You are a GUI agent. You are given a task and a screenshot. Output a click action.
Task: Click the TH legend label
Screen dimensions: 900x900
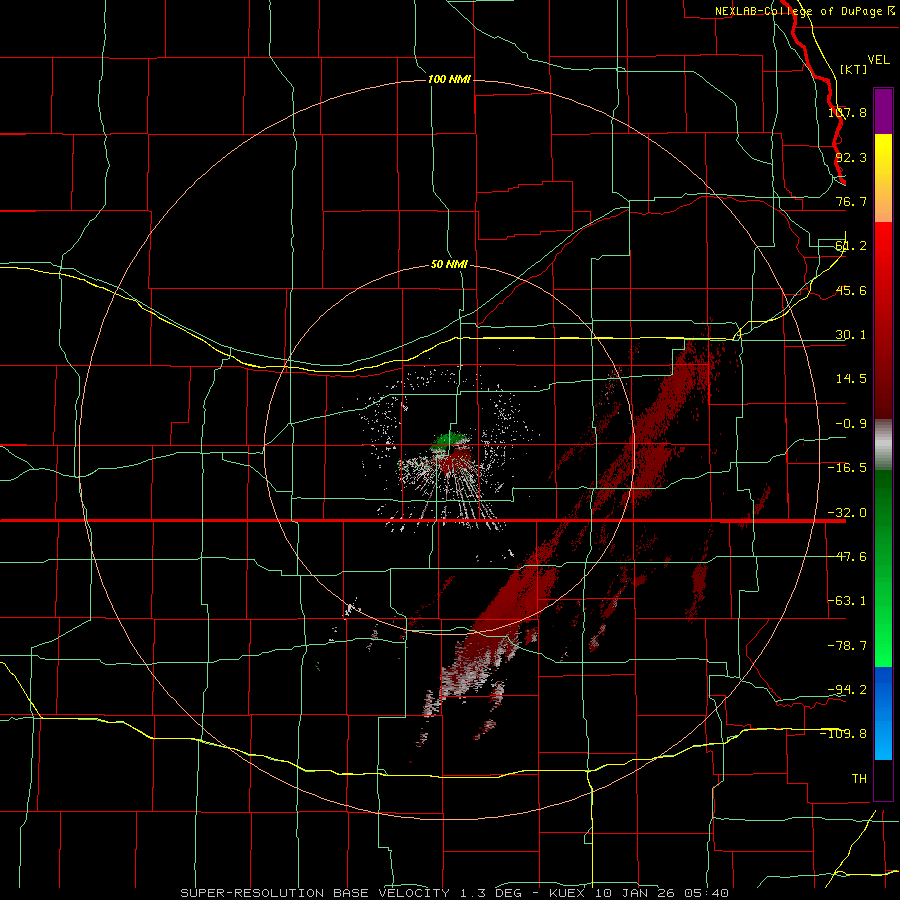(859, 778)
